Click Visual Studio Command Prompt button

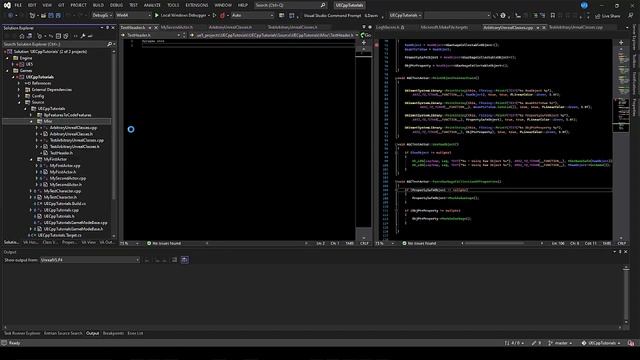332,15
